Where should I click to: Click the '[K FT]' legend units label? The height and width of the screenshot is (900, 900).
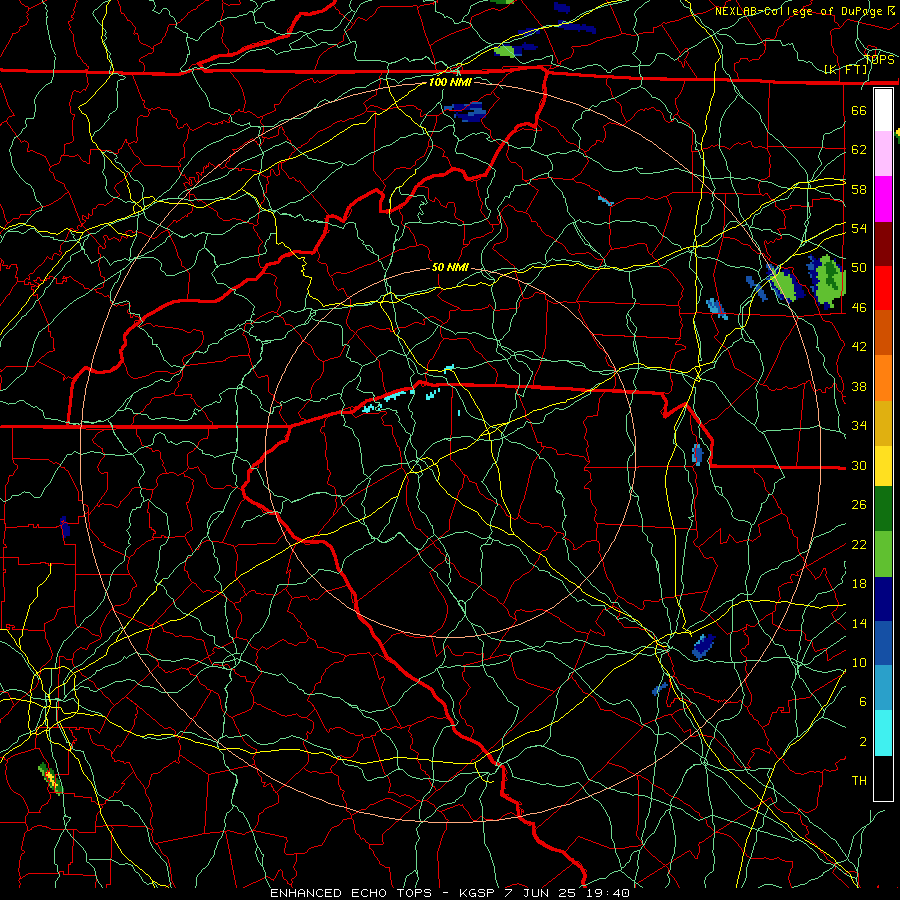(845, 69)
